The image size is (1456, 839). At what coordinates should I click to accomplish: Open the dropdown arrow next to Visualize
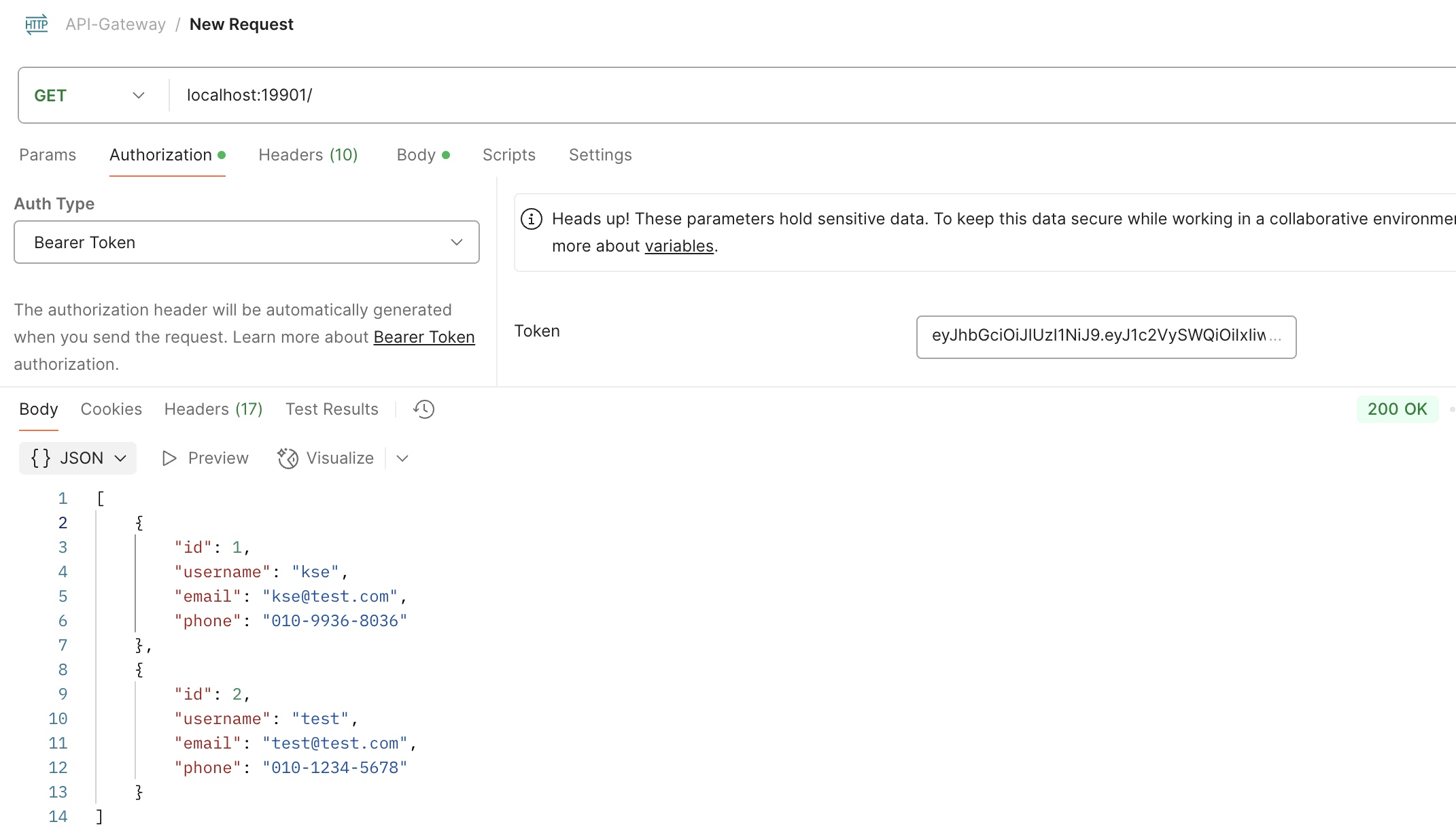[402, 458]
